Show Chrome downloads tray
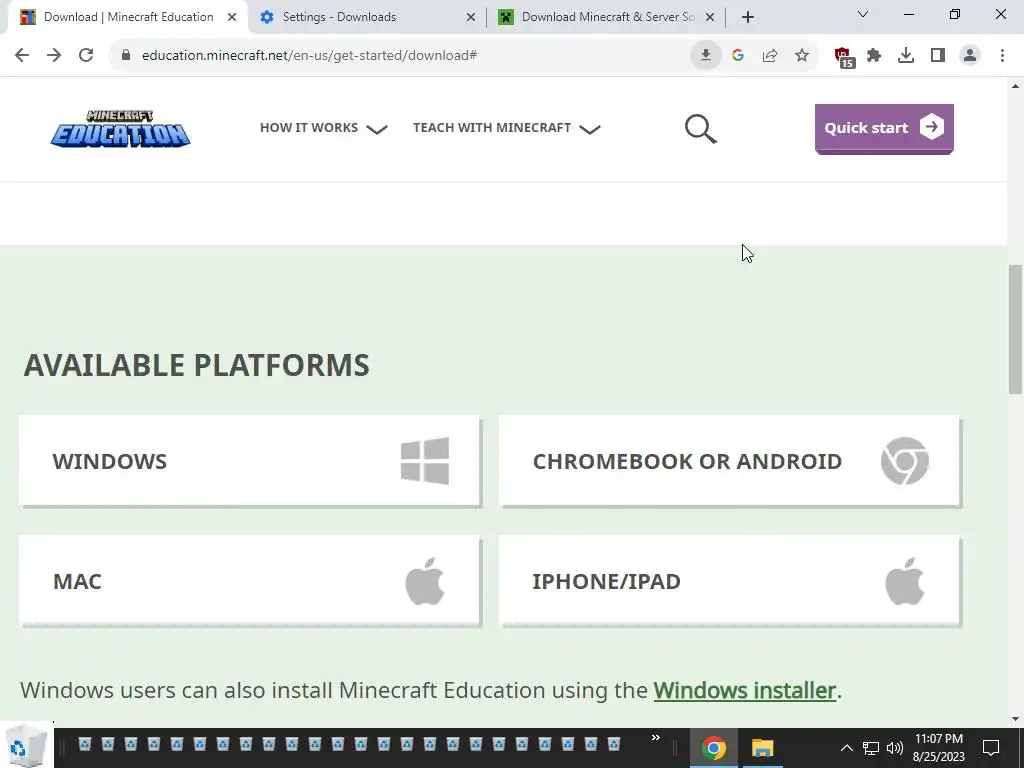The image size is (1024, 768). point(906,55)
